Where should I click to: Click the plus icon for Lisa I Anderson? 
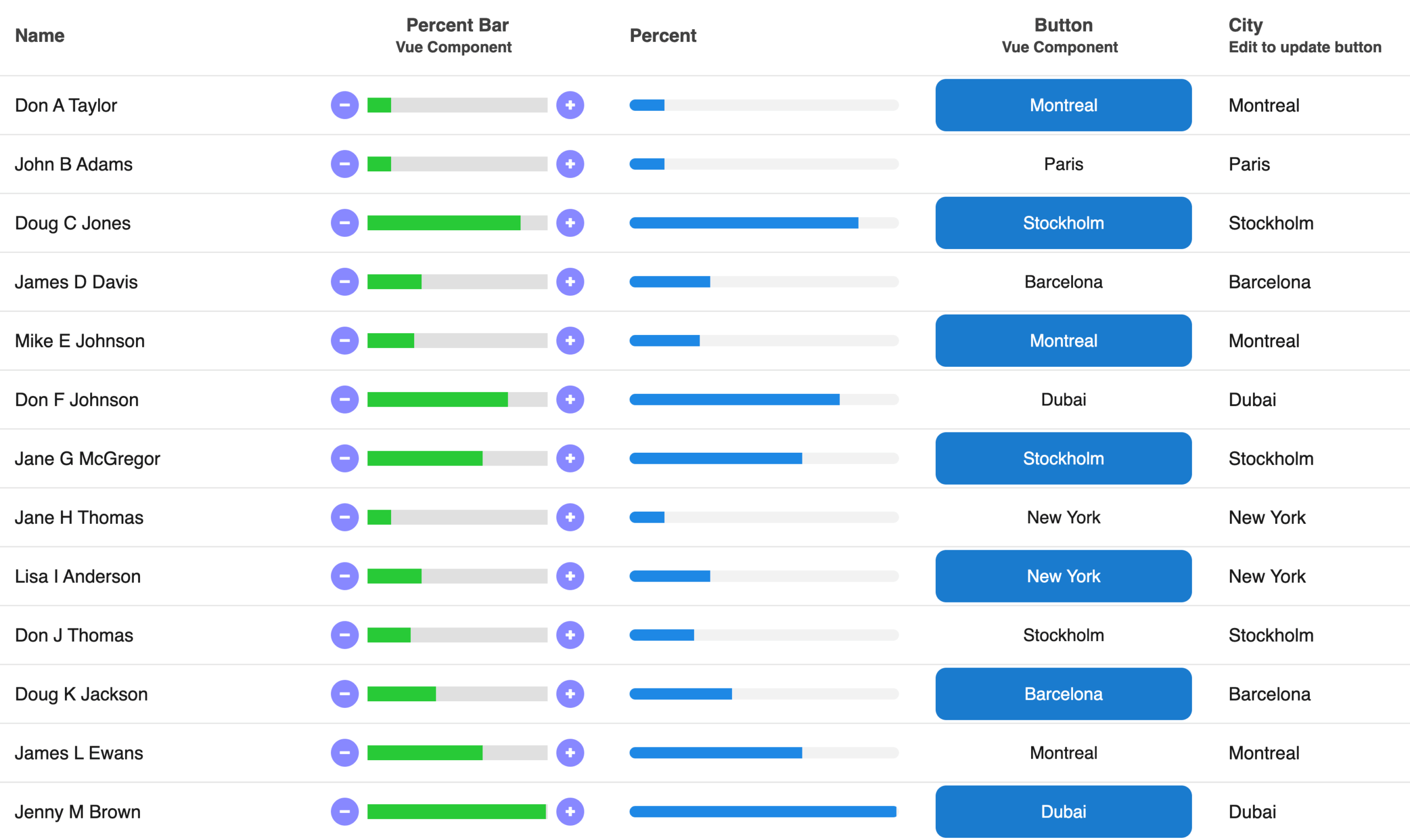[570, 576]
